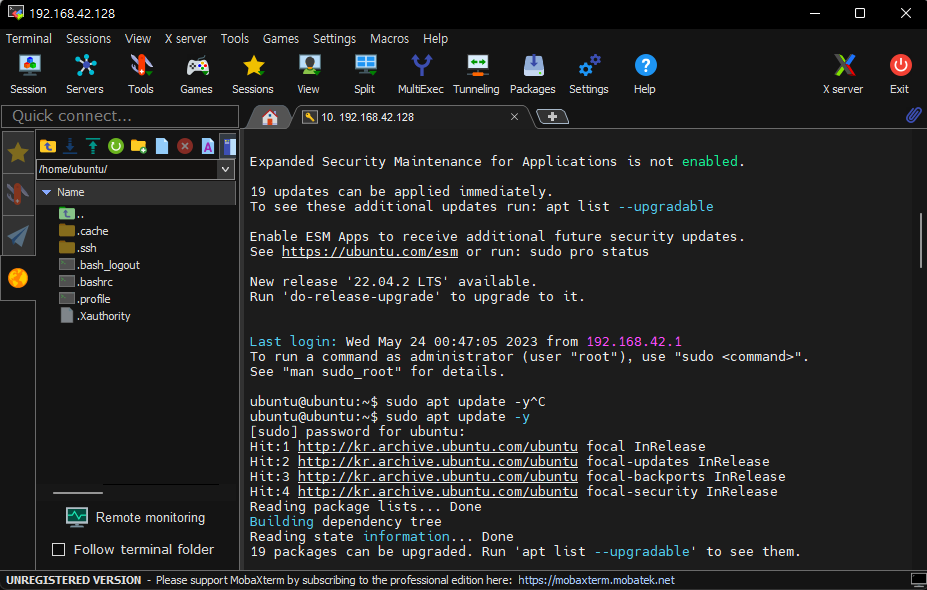This screenshot has height=590, width=927.
Task: Open the mobaxterm.mobatek.net link
Action: coord(597,580)
